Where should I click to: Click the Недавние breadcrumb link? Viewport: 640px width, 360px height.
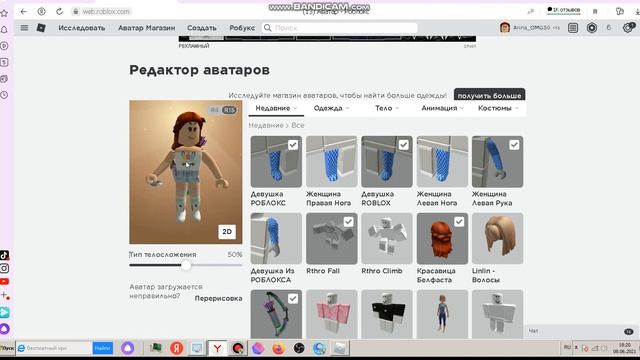(x=266, y=125)
